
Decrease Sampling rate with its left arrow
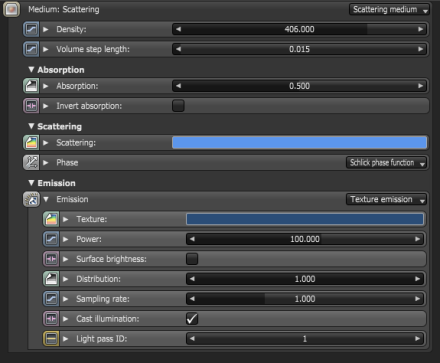coord(192,299)
